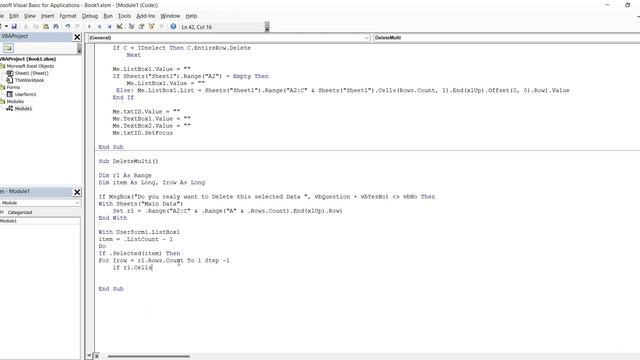Image resolution: width=640 pixels, height=360 pixels.
Task: Toggle Folders in the project pane
Action: [x=8, y=48]
